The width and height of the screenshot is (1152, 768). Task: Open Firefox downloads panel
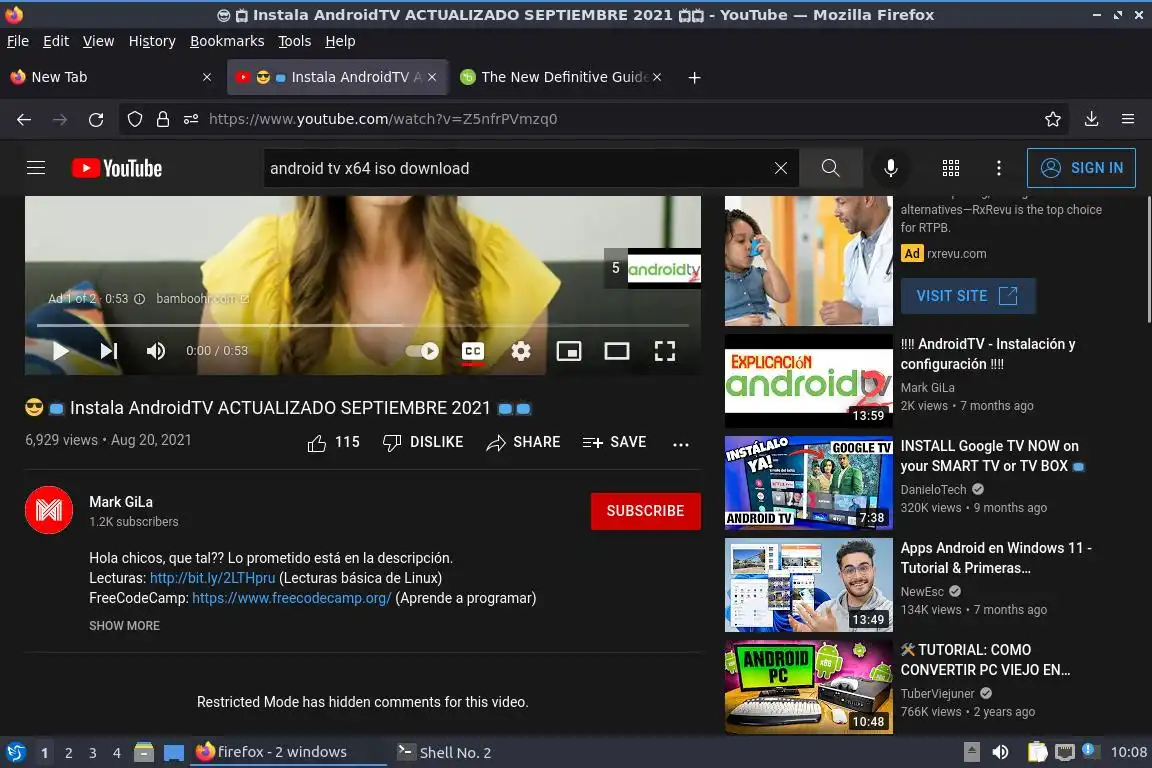(x=1091, y=119)
